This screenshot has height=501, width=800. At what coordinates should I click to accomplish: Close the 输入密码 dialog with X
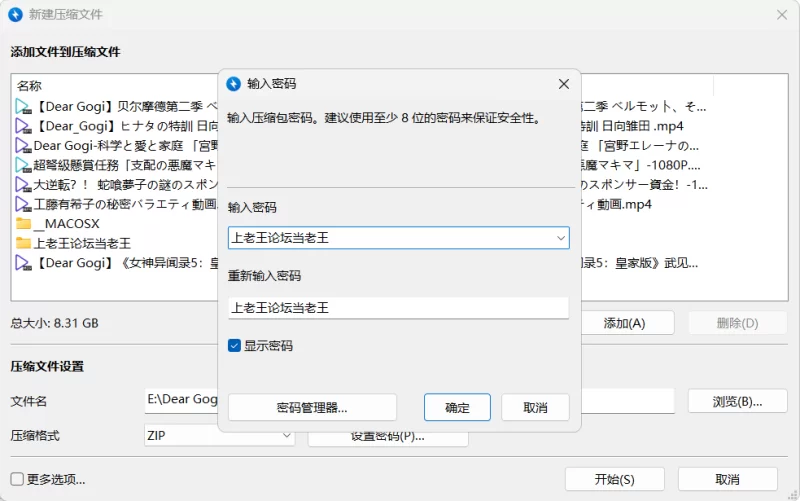(x=564, y=84)
